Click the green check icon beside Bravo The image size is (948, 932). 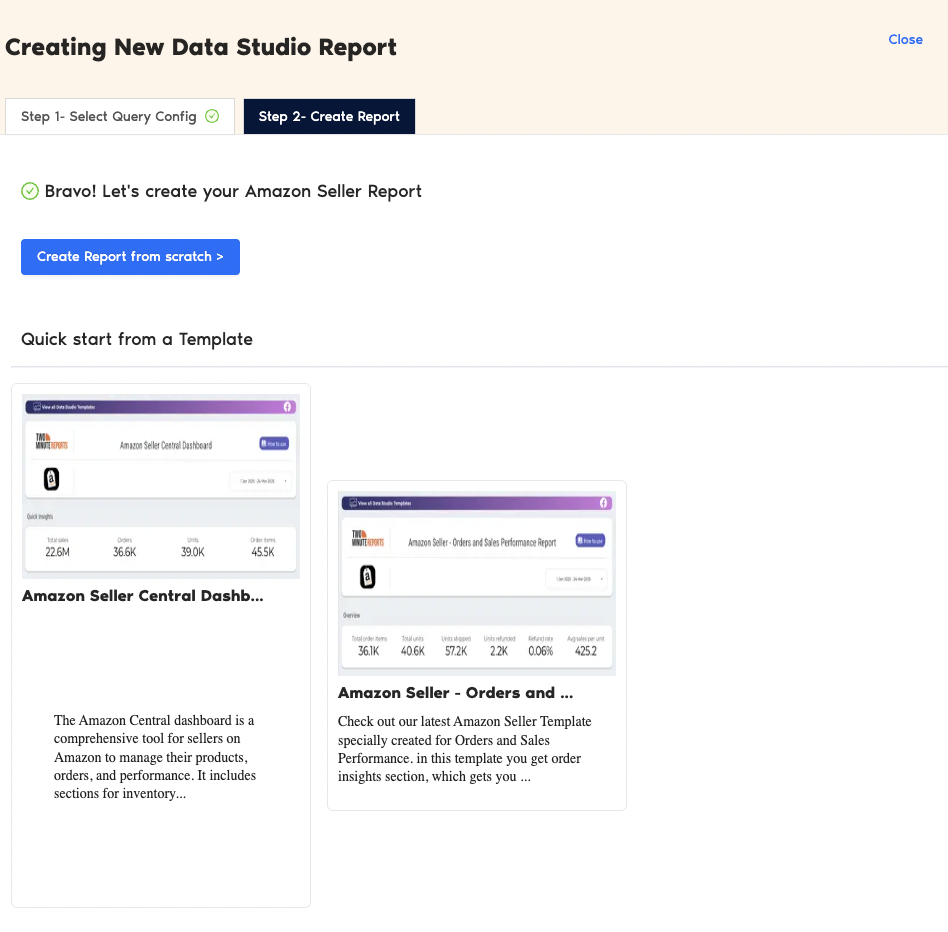click(x=30, y=191)
